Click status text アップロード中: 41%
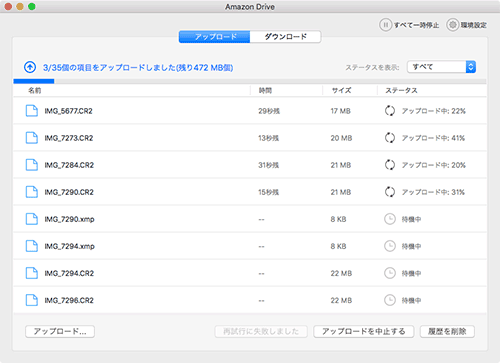500x363 pixels. click(x=433, y=138)
